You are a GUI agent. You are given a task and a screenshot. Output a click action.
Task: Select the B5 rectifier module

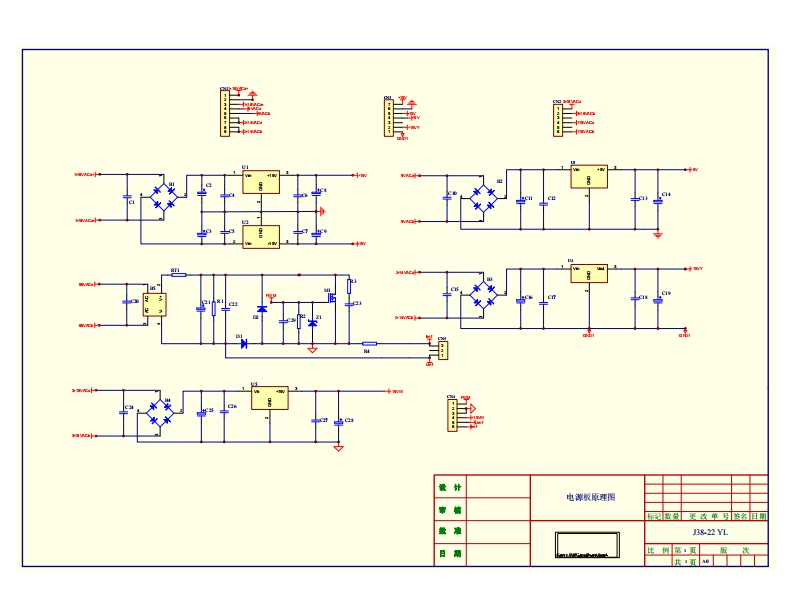(154, 304)
